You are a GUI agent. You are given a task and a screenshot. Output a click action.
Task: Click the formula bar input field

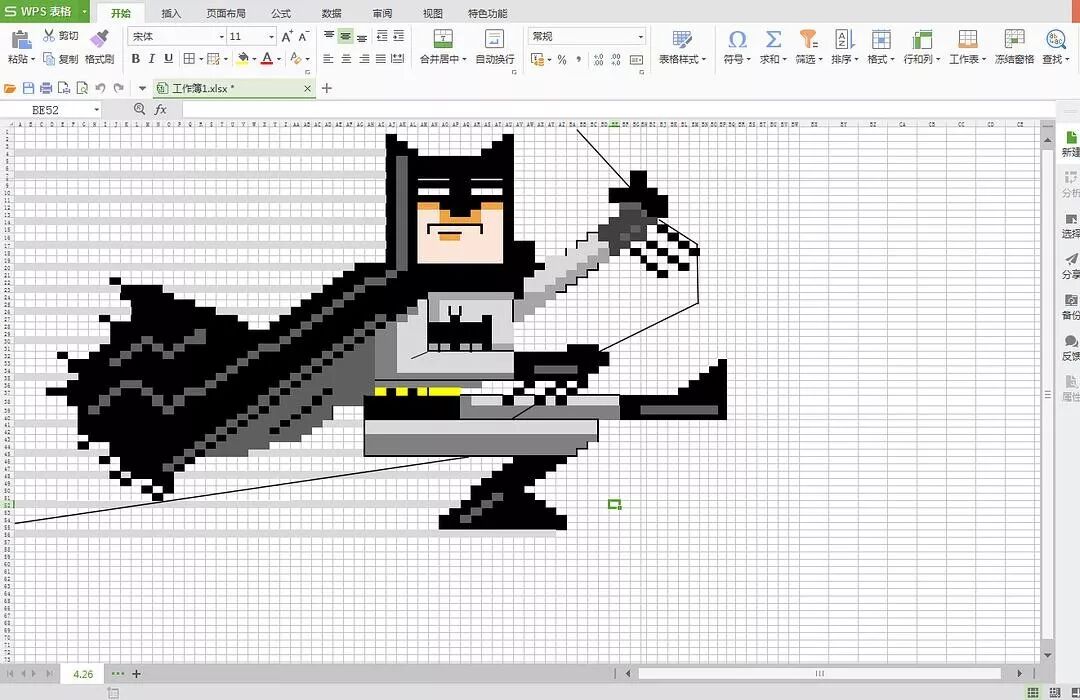click(619, 110)
